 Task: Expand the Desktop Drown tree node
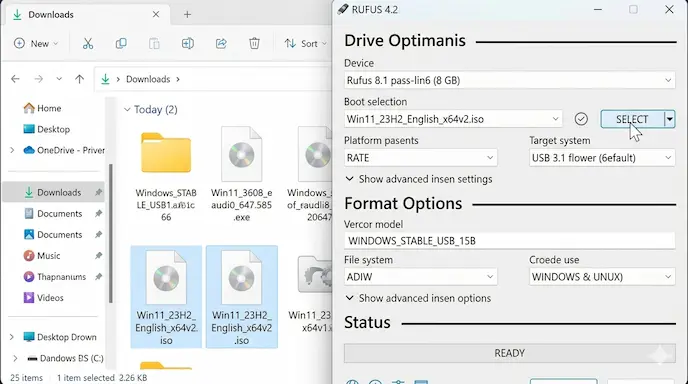[x=12, y=337]
